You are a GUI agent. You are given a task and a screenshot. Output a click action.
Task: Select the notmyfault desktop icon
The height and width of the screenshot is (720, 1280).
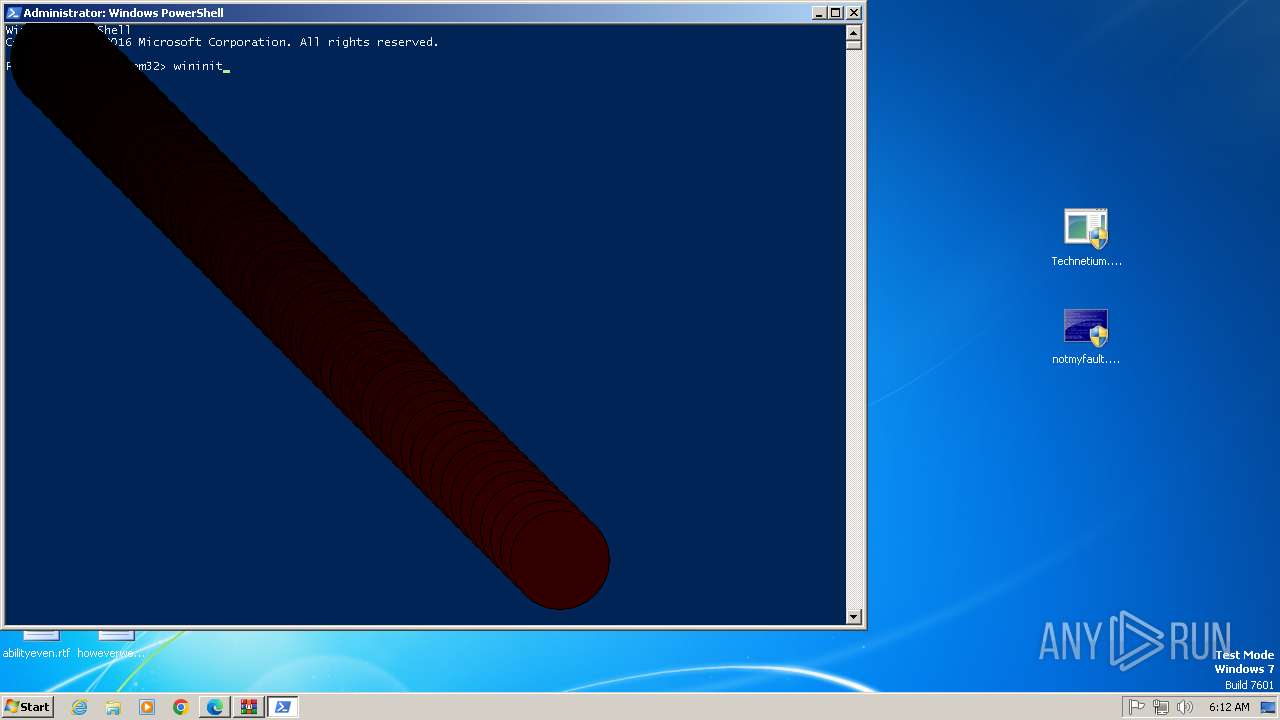click(x=1086, y=337)
